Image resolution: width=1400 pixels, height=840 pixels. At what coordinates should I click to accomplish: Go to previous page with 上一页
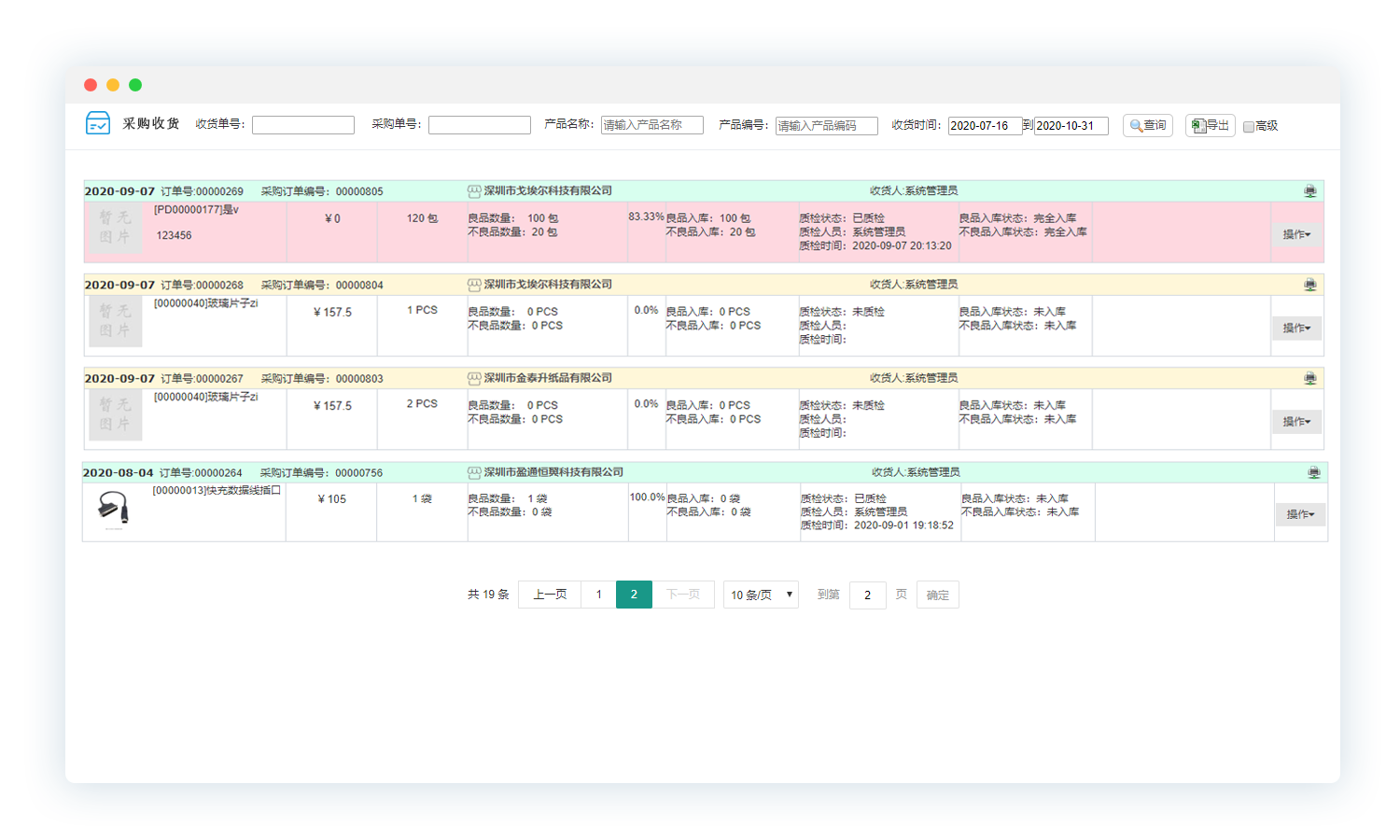(550, 595)
